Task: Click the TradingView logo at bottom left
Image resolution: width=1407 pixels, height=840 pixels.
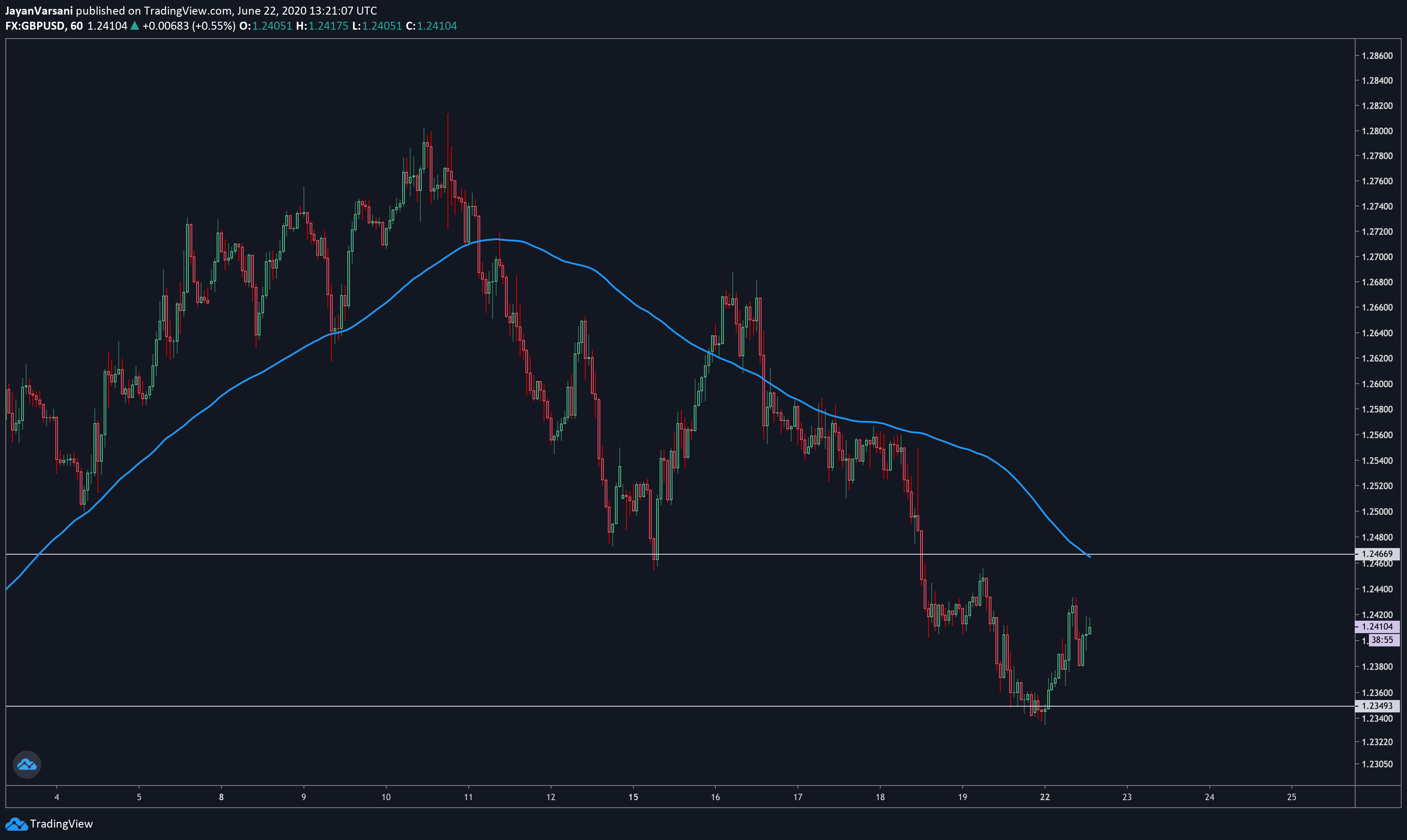Action: 49,824
